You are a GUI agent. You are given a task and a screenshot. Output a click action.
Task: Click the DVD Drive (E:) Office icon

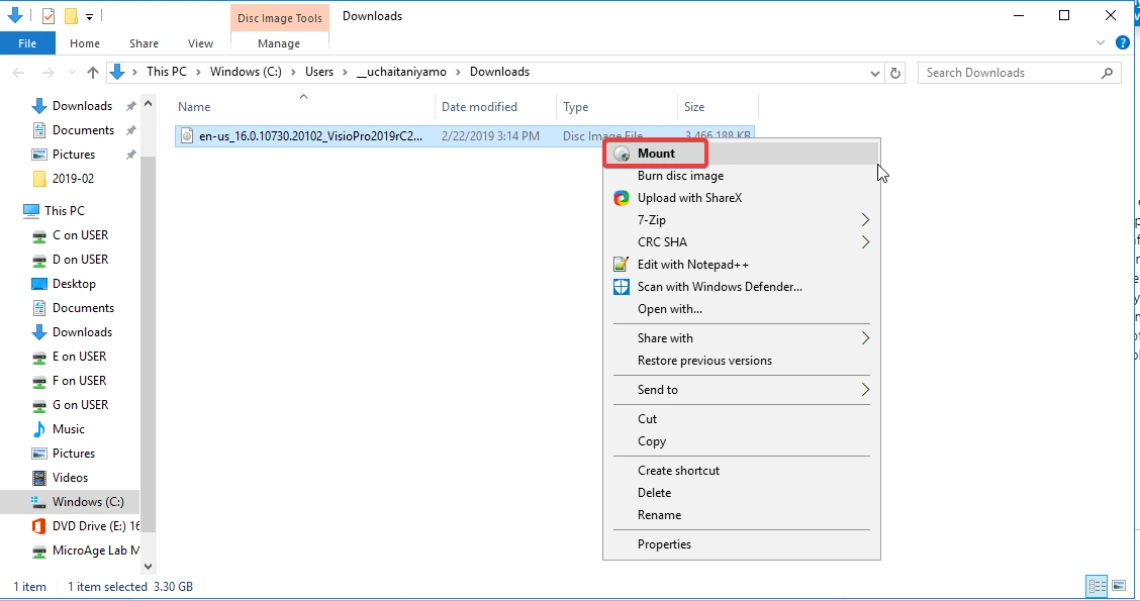39,526
